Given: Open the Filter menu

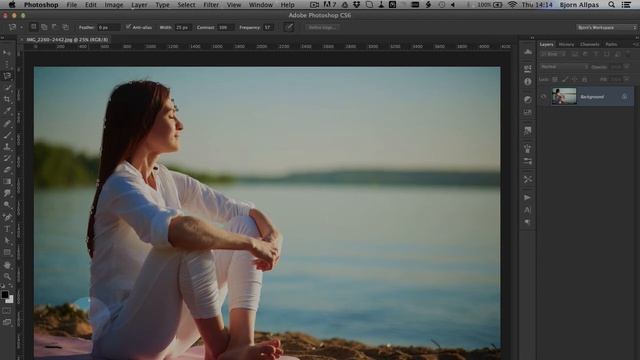Looking at the screenshot, I should pyautogui.click(x=211, y=5).
